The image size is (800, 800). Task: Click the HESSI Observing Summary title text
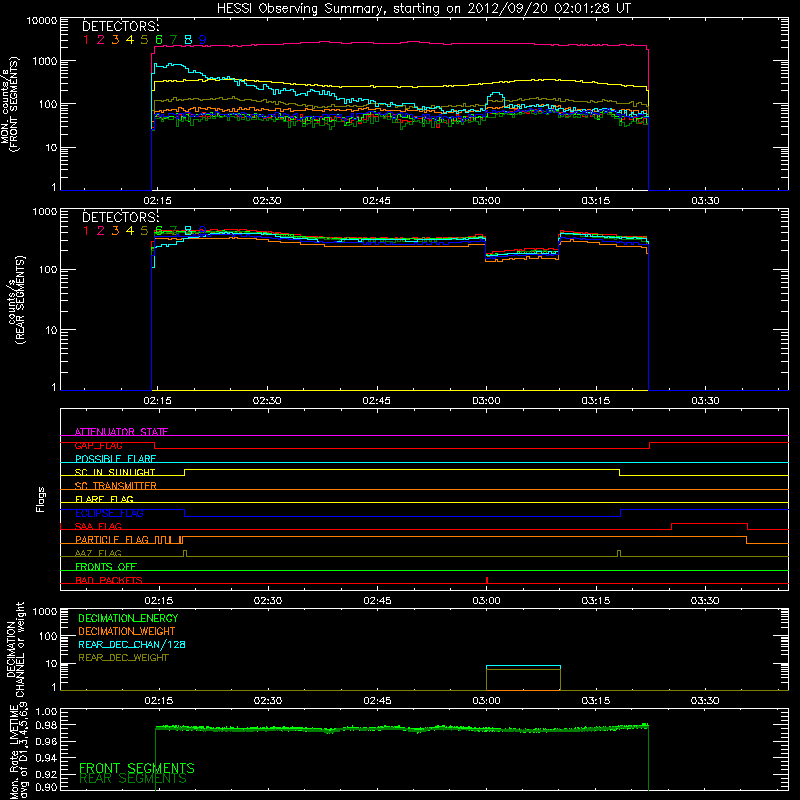[424, 9]
